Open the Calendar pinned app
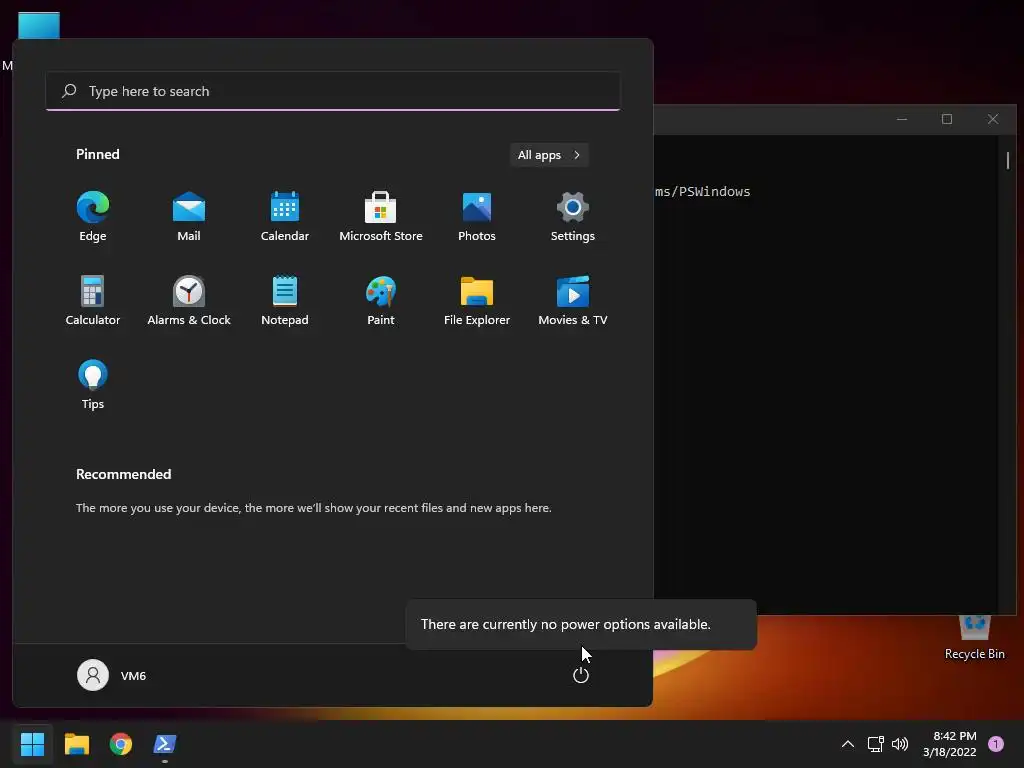The height and width of the screenshot is (768, 1024). pos(285,217)
